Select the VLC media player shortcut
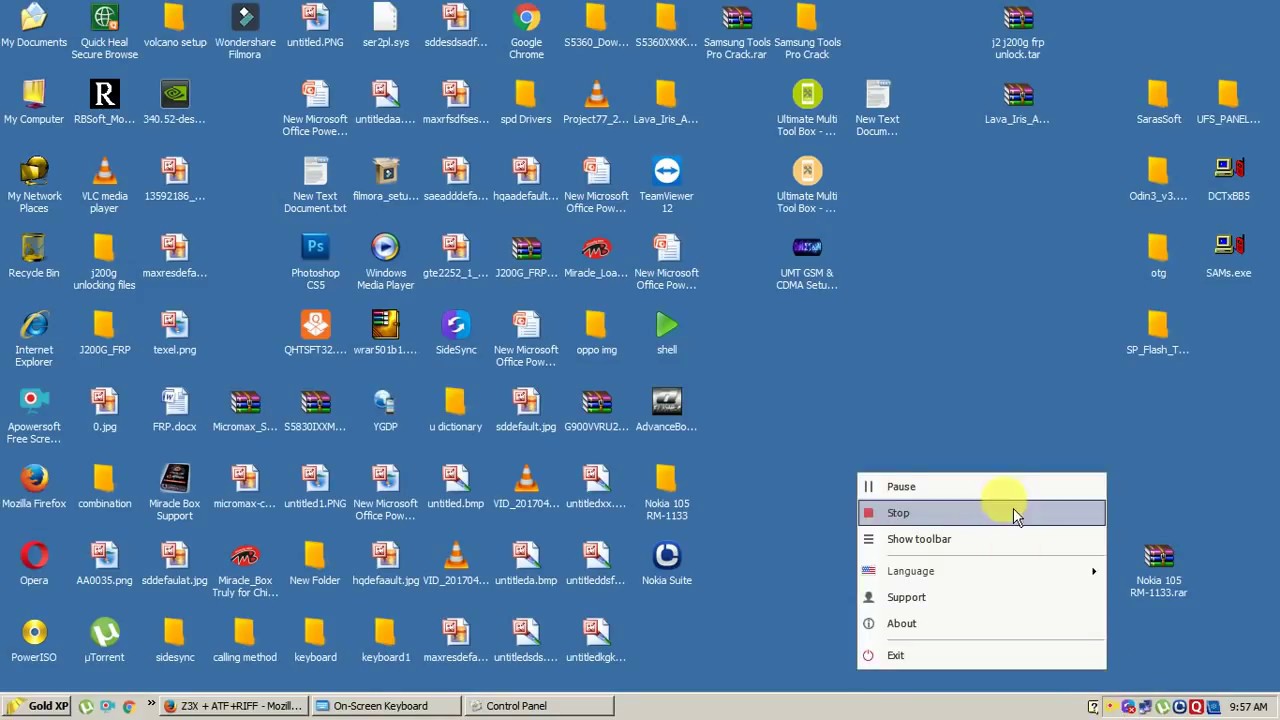 (104, 185)
